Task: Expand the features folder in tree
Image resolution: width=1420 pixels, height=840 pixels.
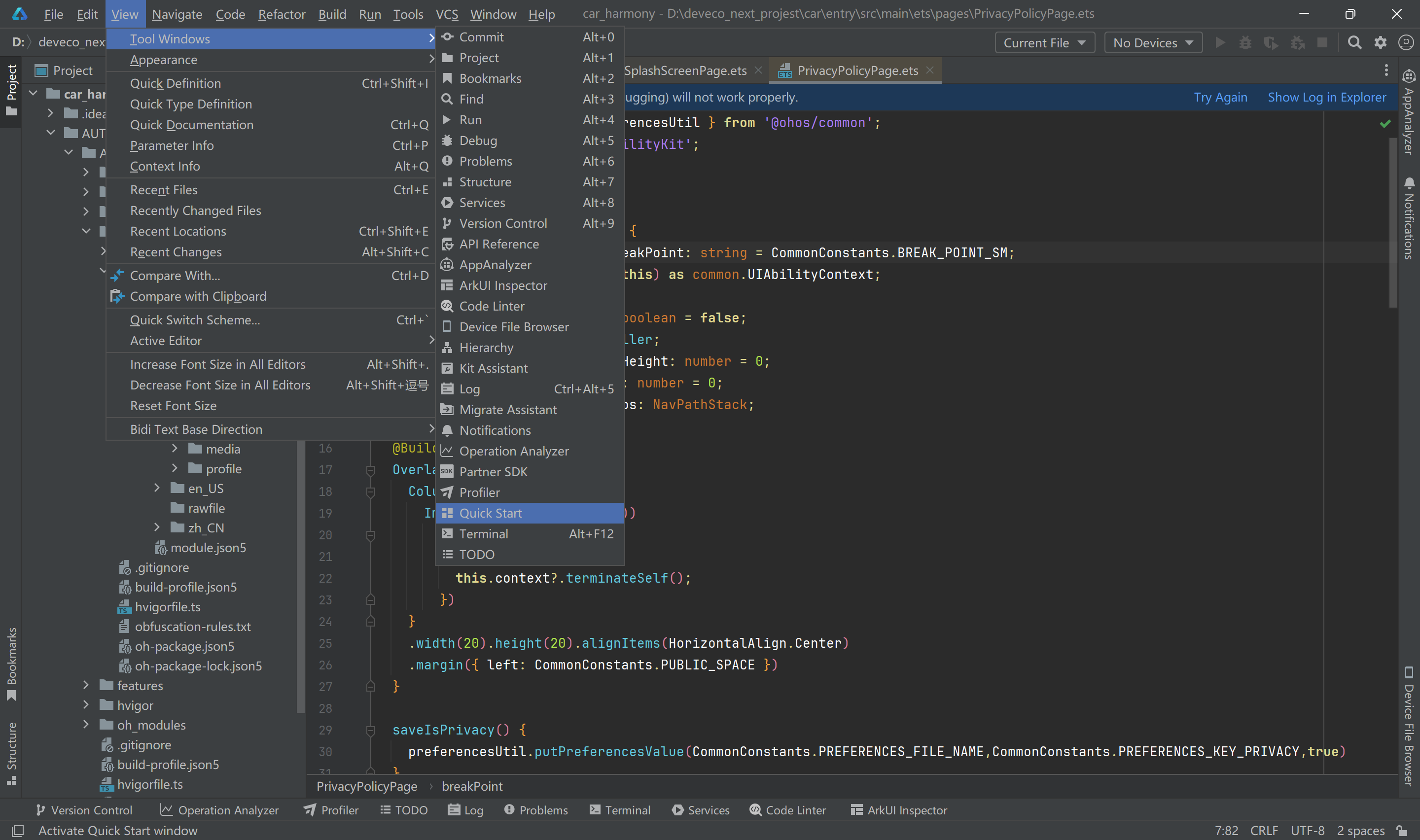Action: pyautogui.click(x=85, y=686)
